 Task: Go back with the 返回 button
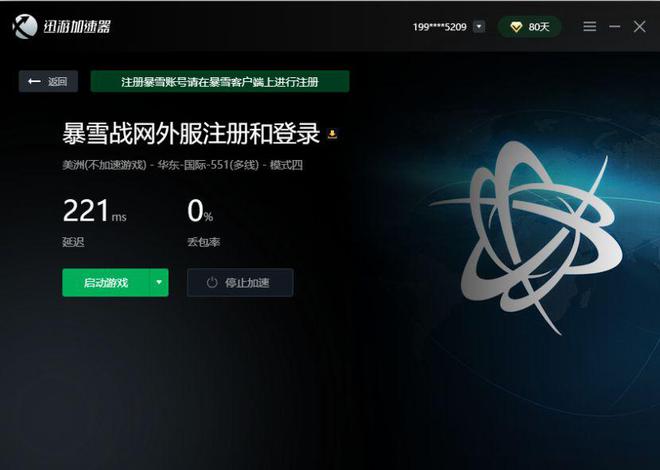point(48,81)
